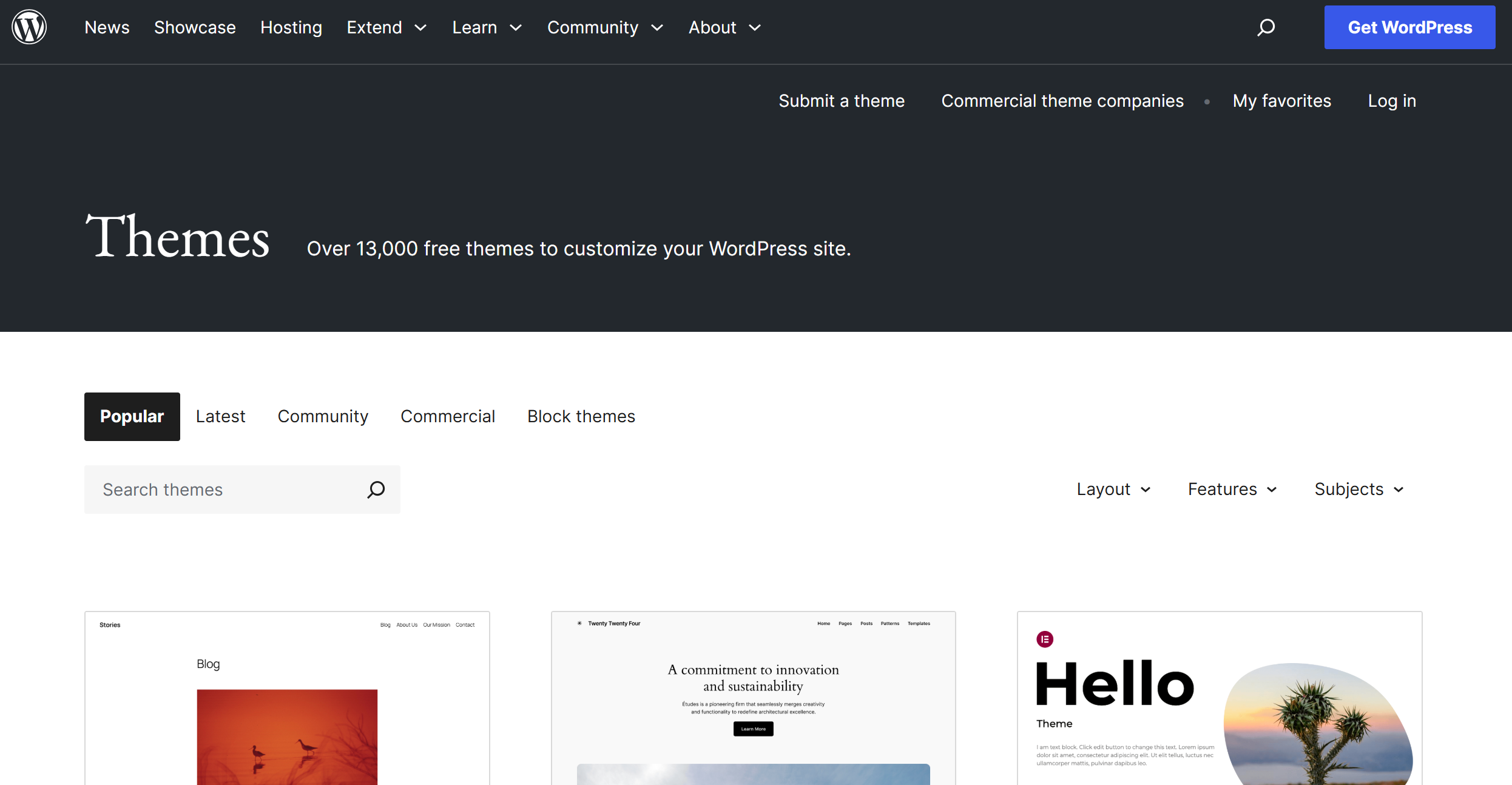Expand the Extend menu chevron

[420, 28]
